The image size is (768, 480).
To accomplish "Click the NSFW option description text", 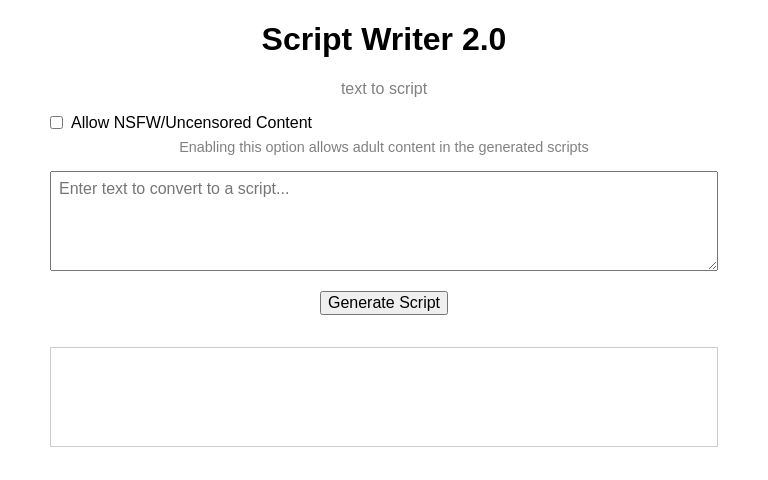I will [x=384, y=147].
